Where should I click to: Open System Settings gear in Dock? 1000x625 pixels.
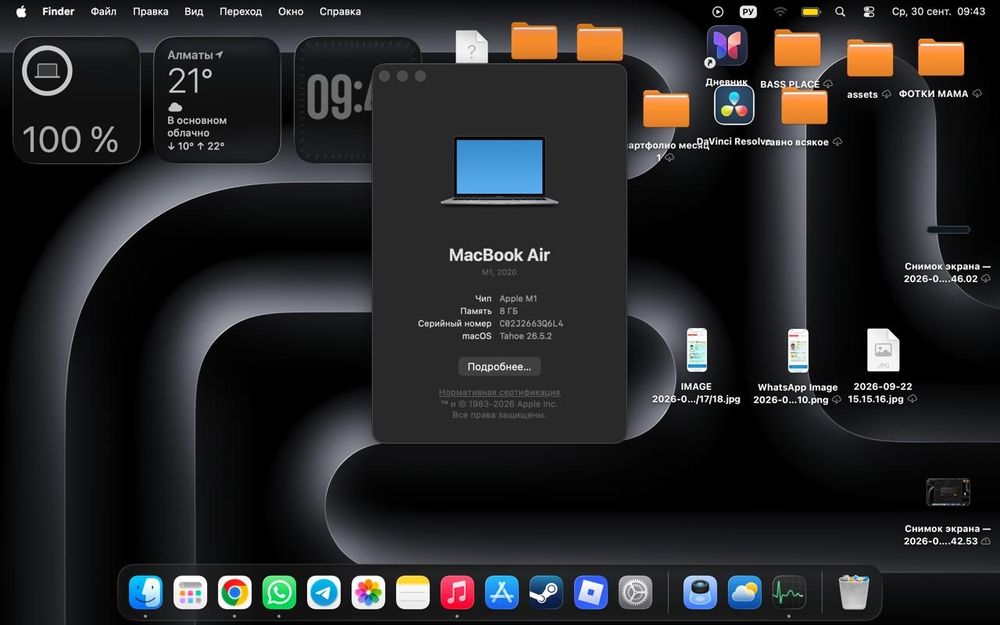pyautogui.click(x=635, y=592)
